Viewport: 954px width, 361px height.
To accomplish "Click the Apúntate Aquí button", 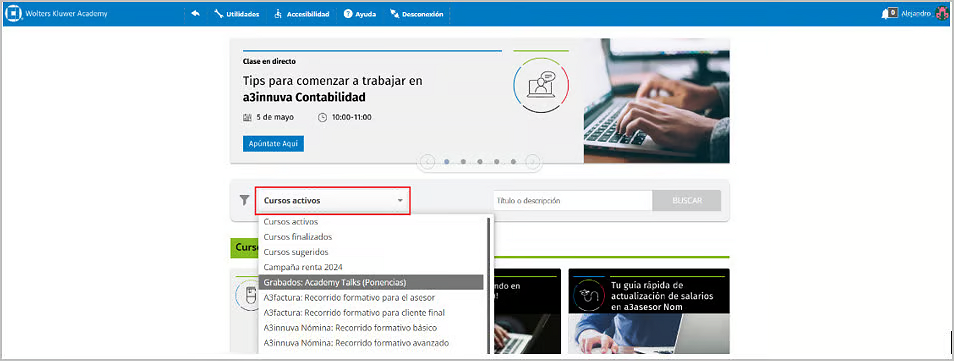I will coord(273,144).
